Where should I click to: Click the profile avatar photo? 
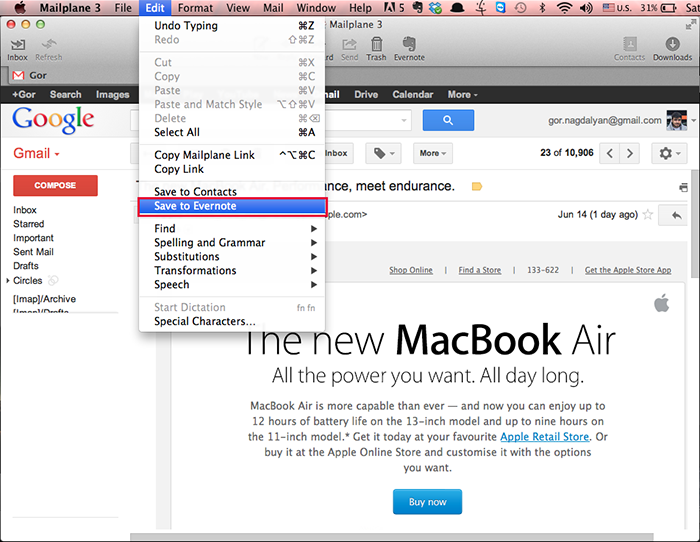tap(676, 120)
